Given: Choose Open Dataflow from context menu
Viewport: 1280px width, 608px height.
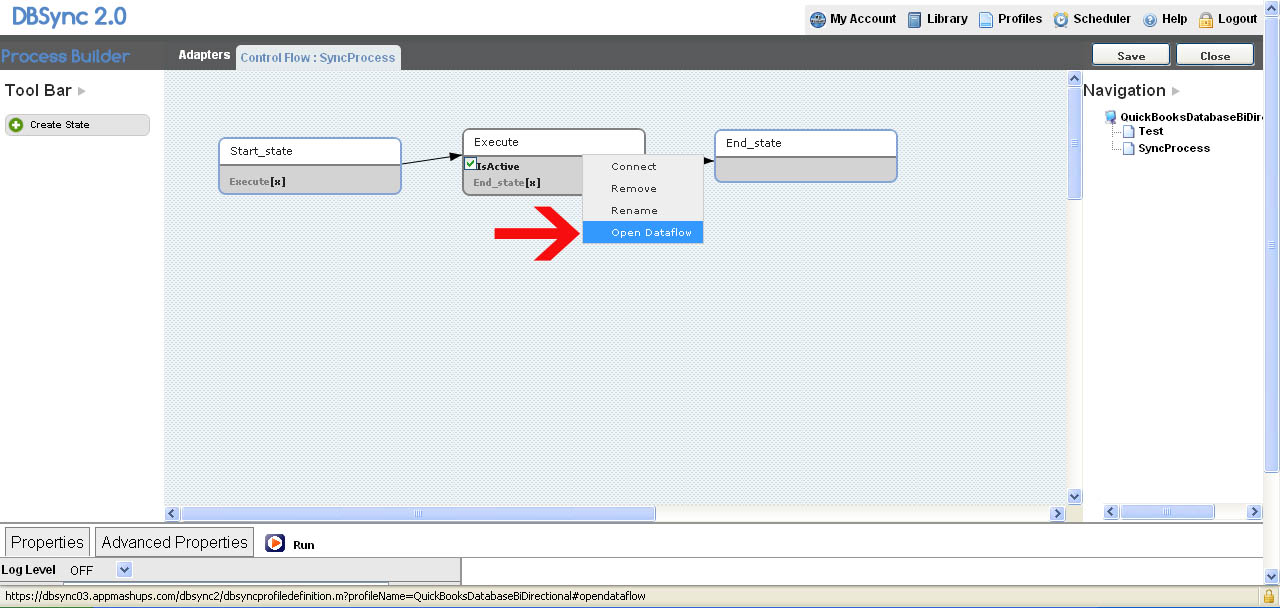Looking at the screenshot, I should click(x=643, y=233).
